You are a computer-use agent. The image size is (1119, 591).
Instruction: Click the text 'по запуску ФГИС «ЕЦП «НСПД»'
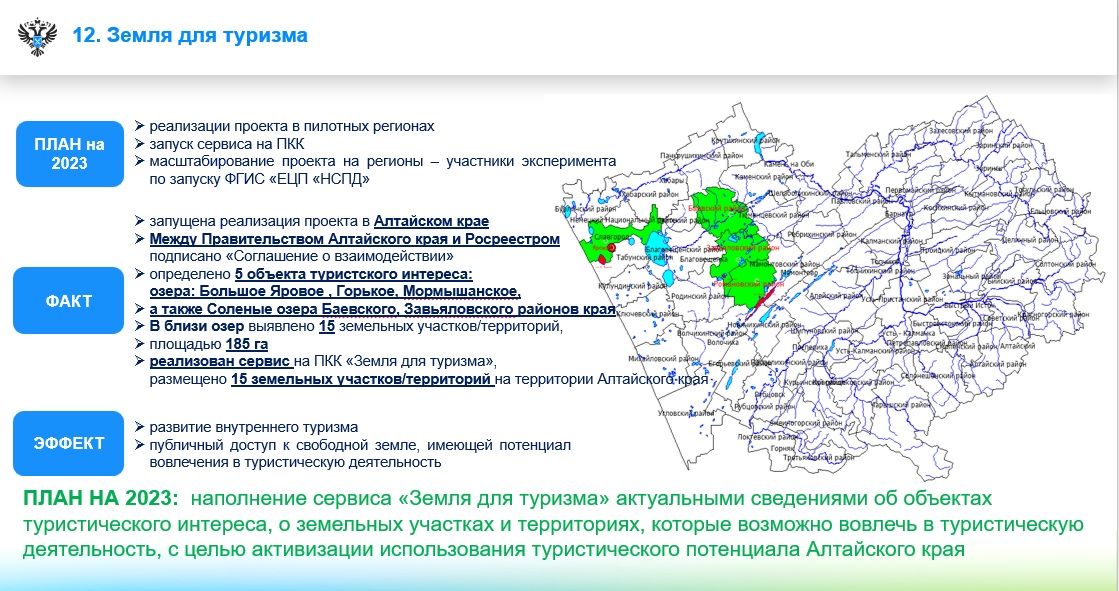(260, 179)
